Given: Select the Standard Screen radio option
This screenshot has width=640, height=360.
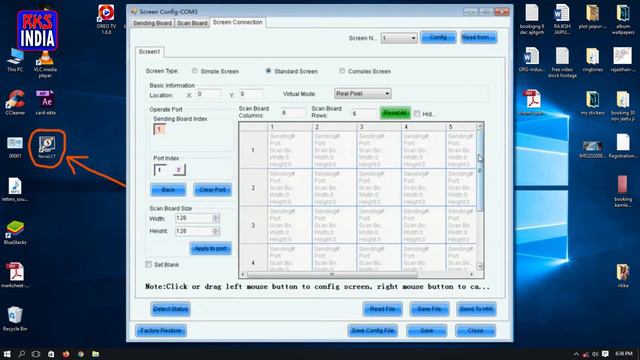Looking at the screenshot, I should [268, 71].
